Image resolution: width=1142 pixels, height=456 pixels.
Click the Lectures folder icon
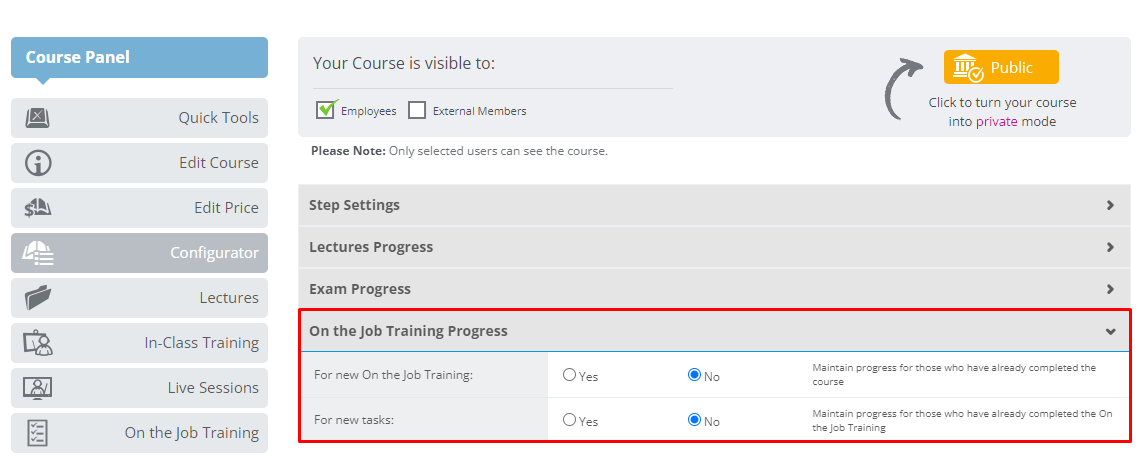pyautogui.click(x=38, y=298)
